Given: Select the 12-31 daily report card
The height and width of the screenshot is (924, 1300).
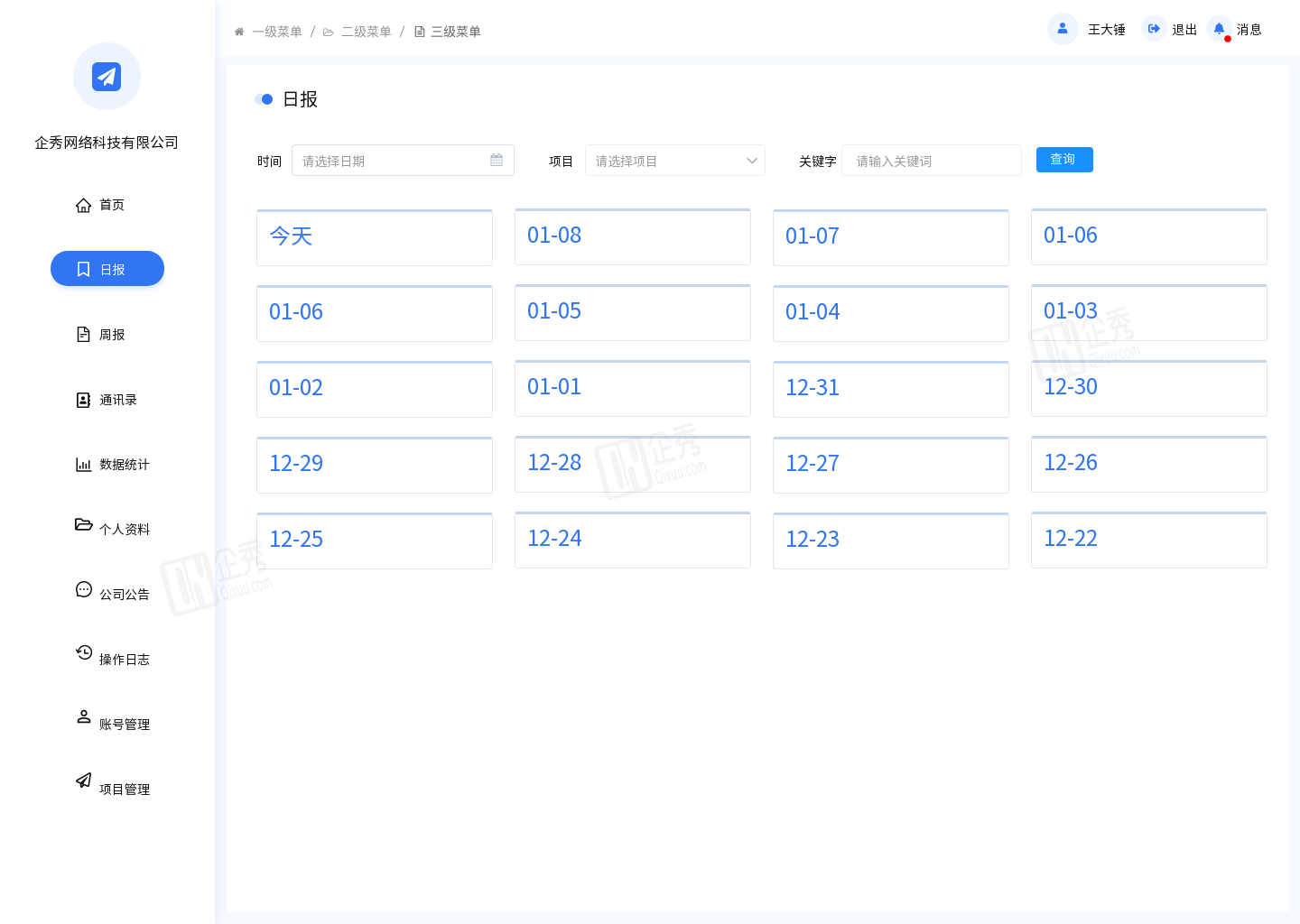Looking at the screenshot, I should click(890, 389).
